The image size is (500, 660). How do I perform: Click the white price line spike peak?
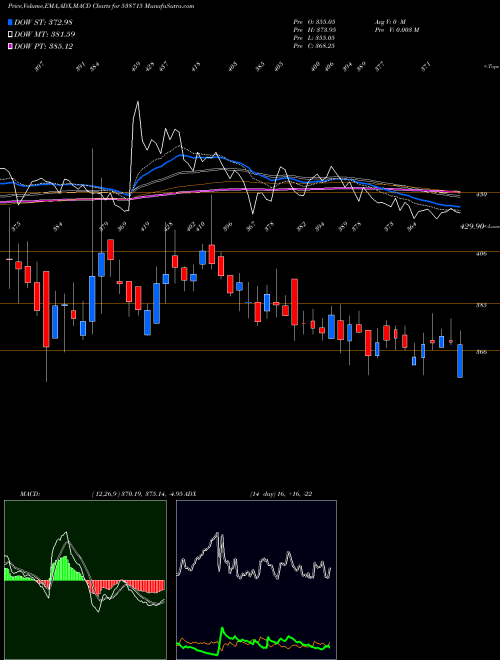[x=137, y=102]
